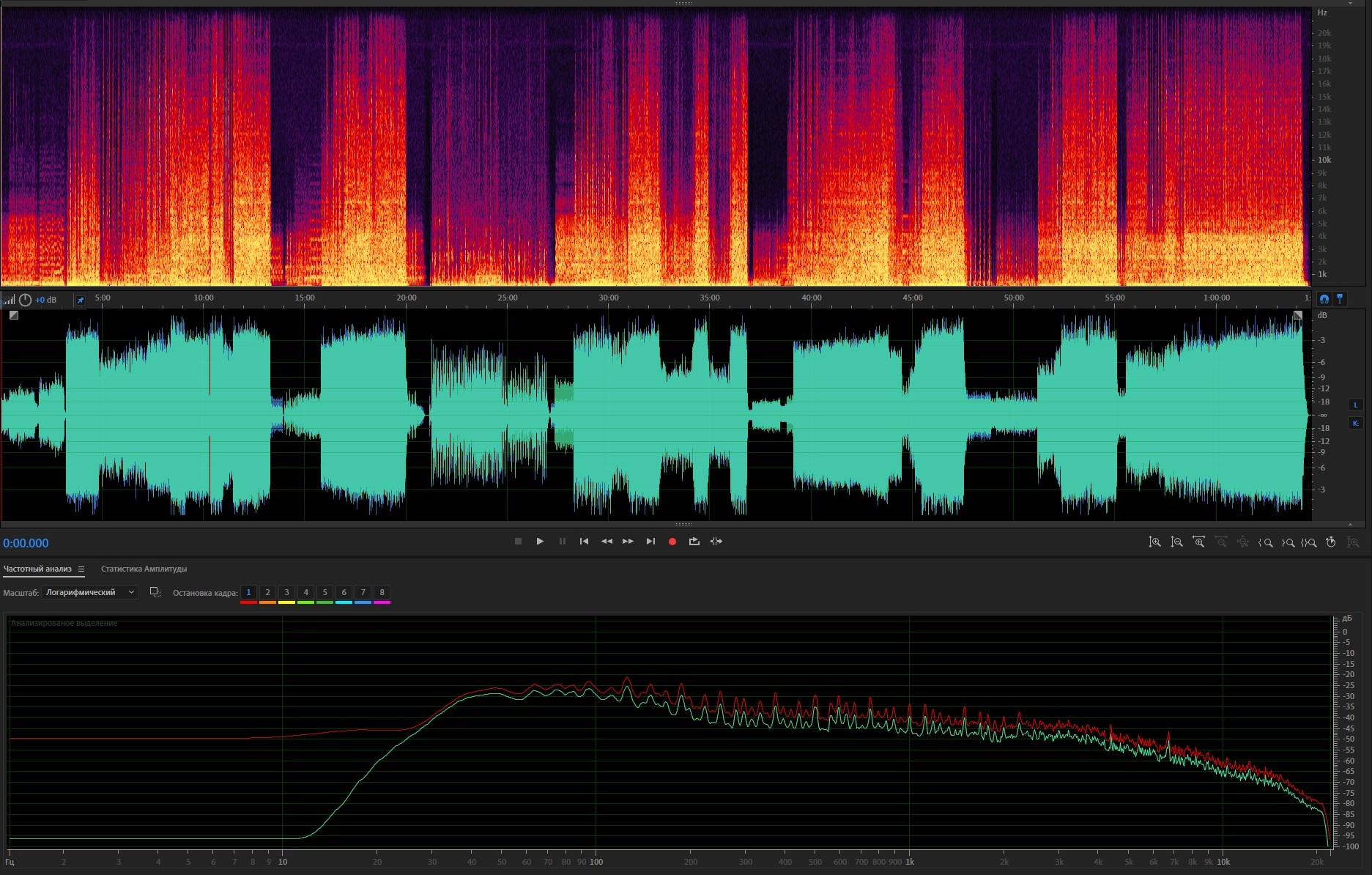Click the Fast Forward button
This screenshot has height=875, width=1372.
point(628,542)
